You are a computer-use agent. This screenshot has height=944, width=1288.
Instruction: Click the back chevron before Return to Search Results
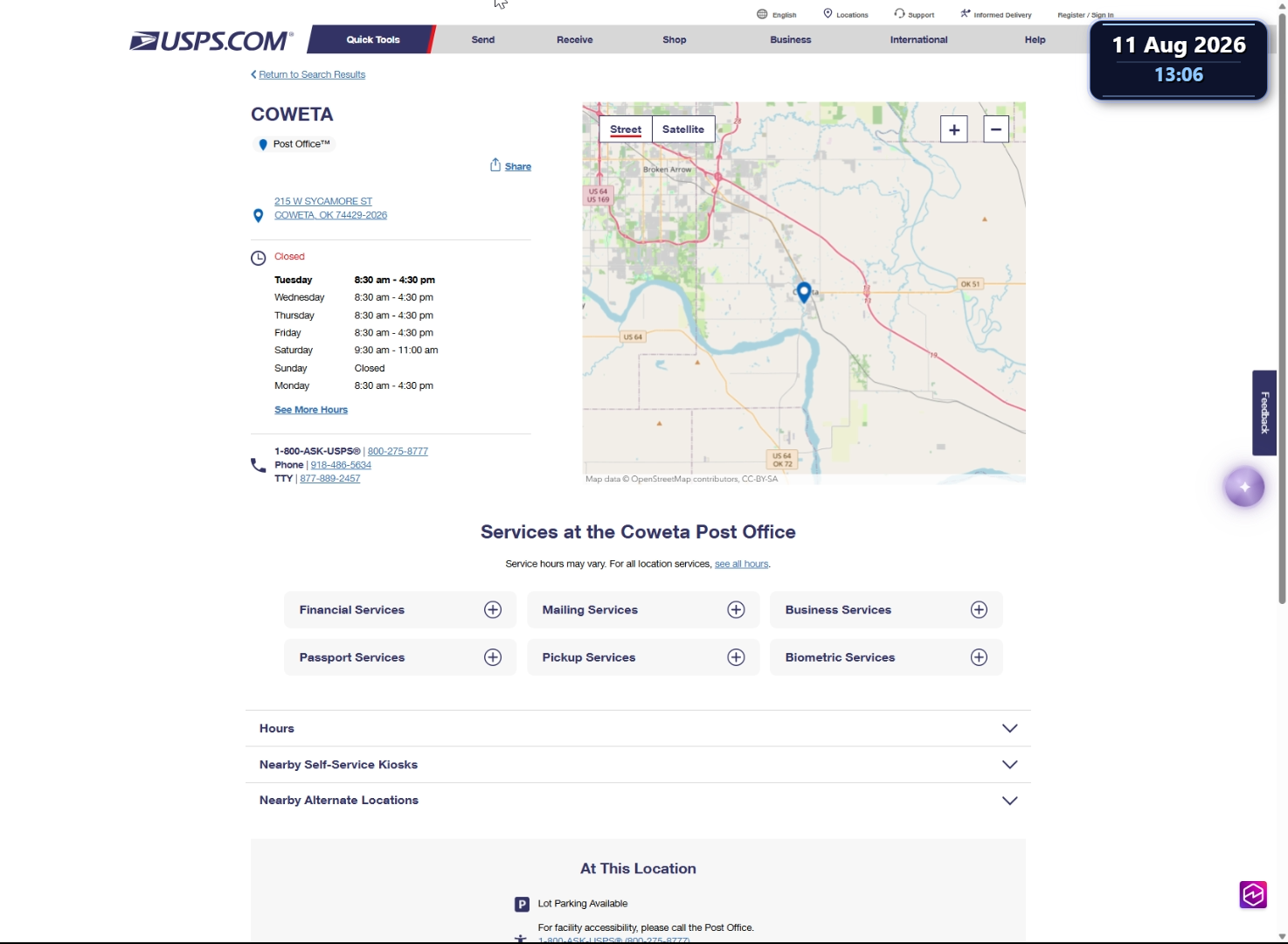(x=253, y=74)
